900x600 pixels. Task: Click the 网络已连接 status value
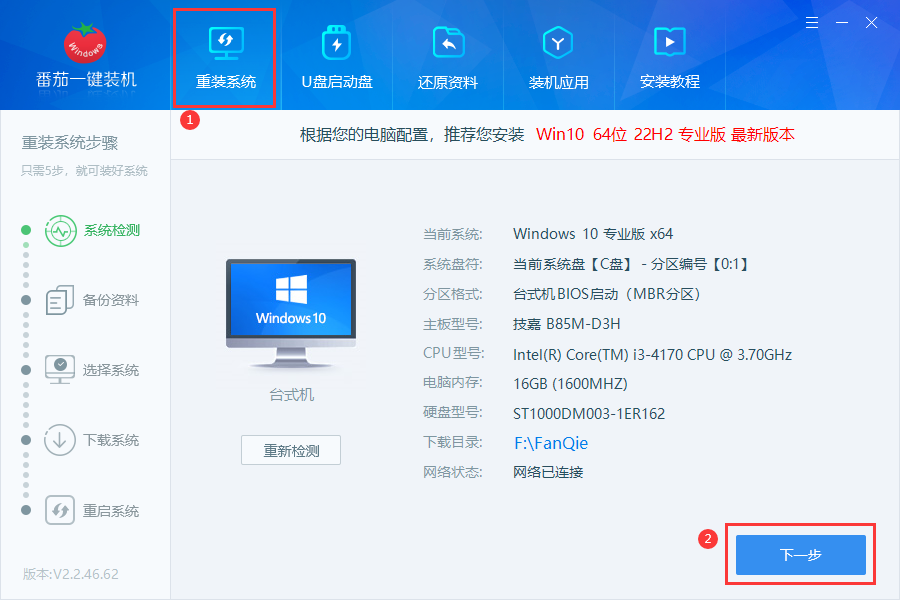[548, 473]
